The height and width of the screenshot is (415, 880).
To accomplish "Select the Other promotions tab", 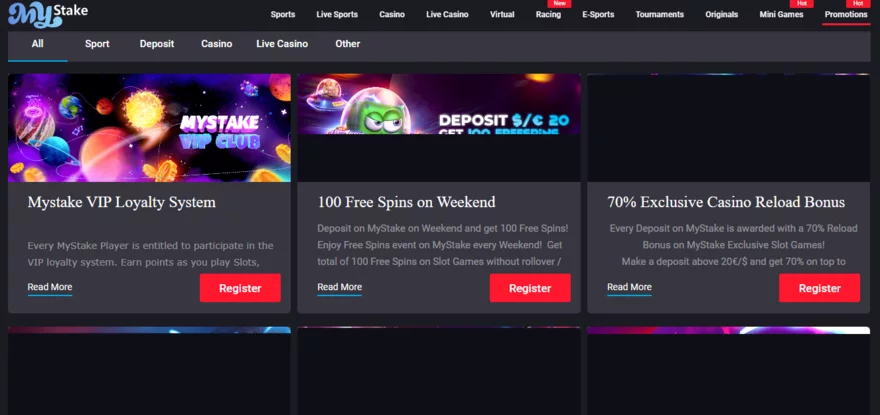I will (x=347, y=44).
